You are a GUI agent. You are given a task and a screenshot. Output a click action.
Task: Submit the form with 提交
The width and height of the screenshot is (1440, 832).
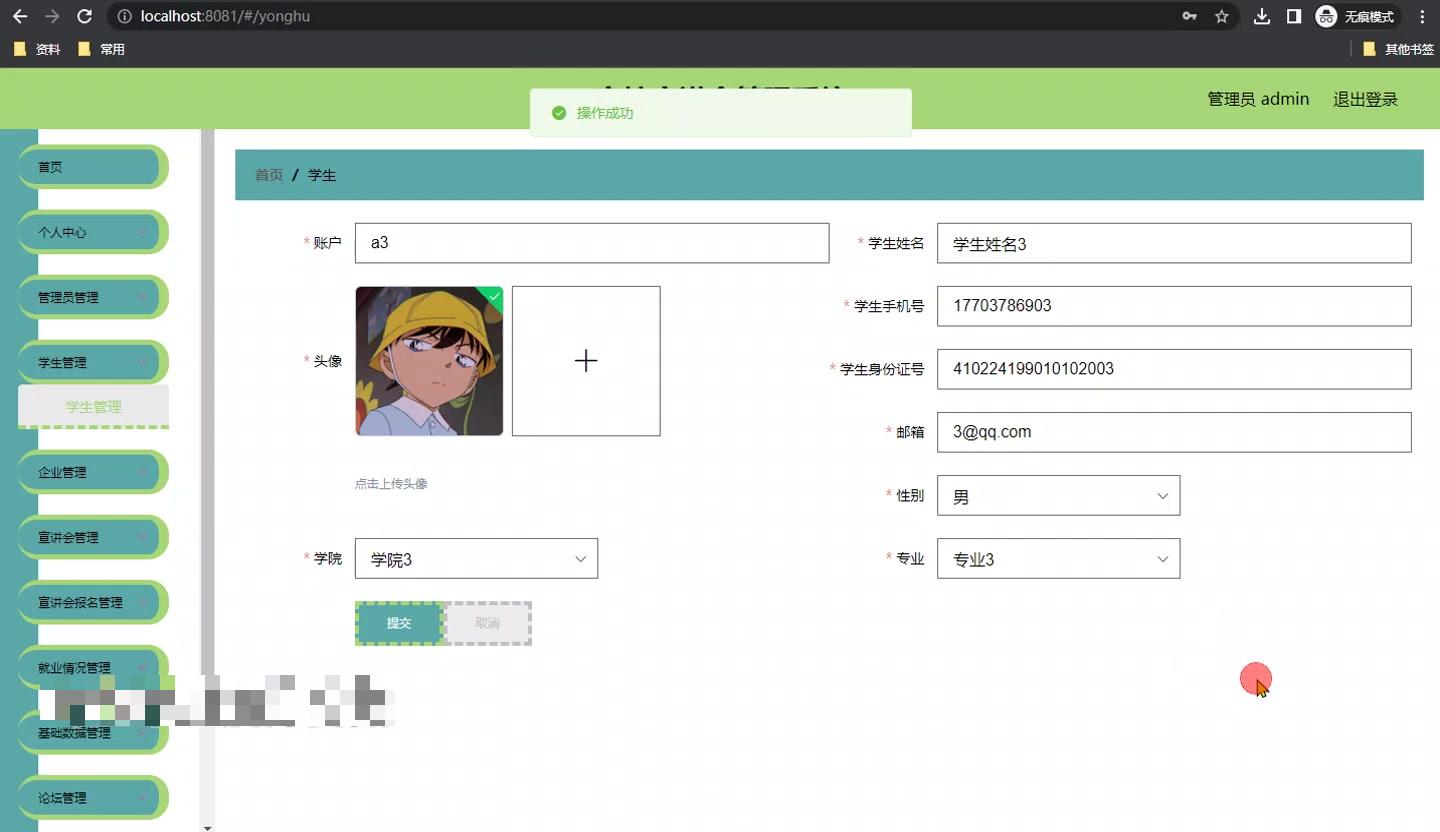[399, 623]
